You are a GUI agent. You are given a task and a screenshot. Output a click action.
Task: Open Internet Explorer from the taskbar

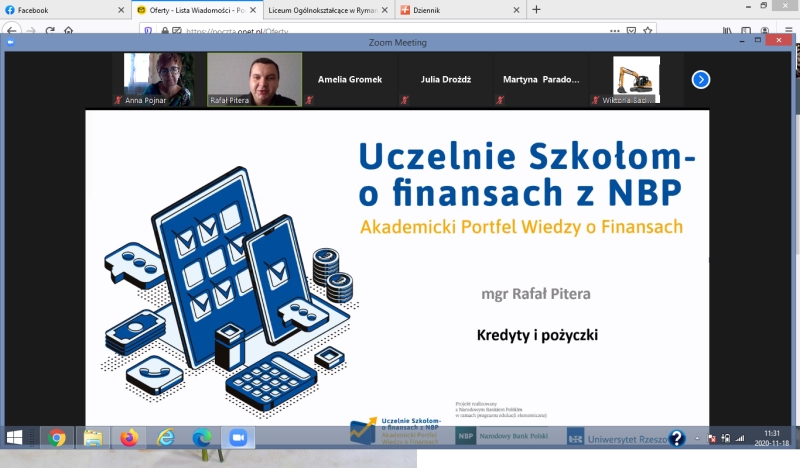pos(166,438)
